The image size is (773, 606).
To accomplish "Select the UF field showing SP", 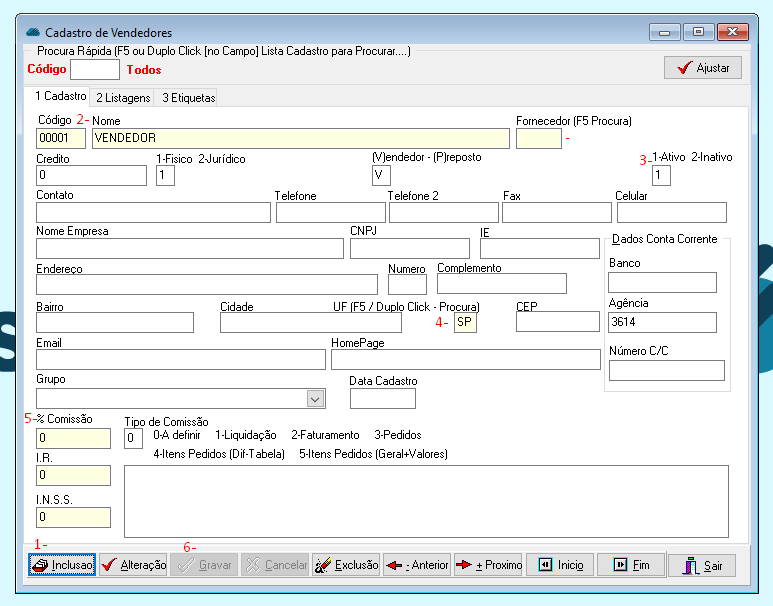I will pos(466,322).
